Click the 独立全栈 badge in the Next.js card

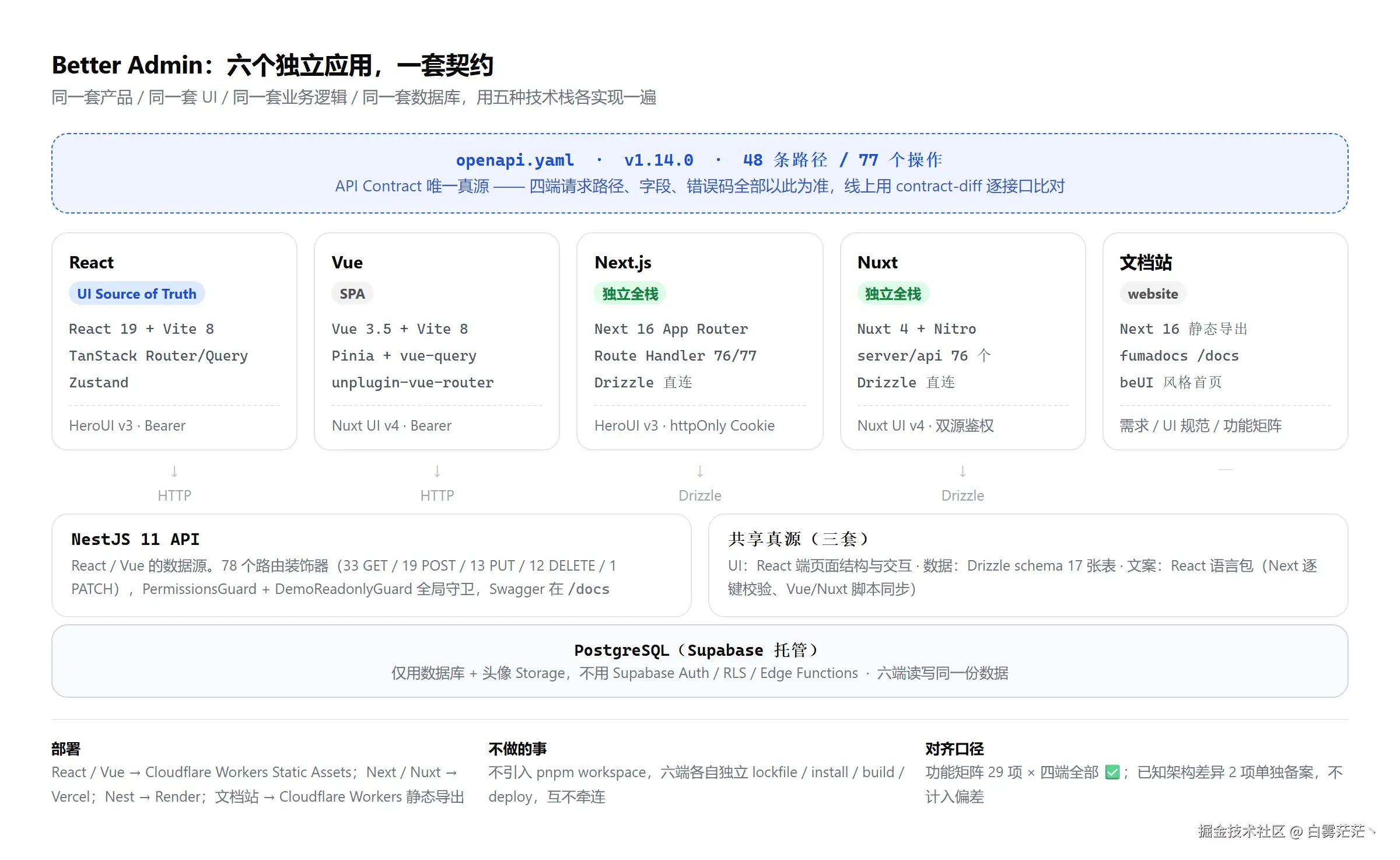click(630, 293)
